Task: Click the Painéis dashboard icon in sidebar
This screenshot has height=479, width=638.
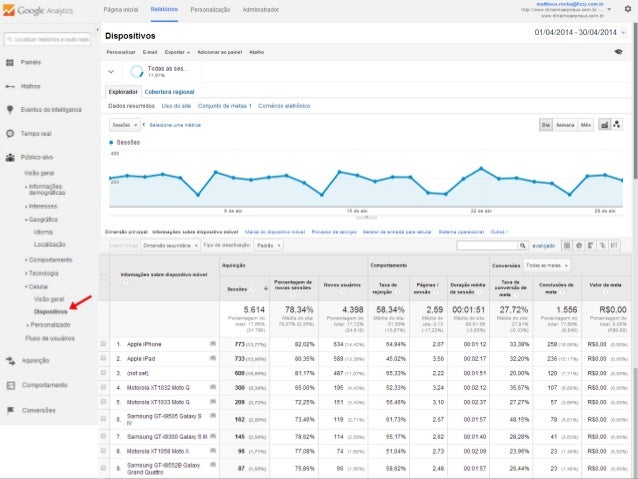Action: coord(9,62)
